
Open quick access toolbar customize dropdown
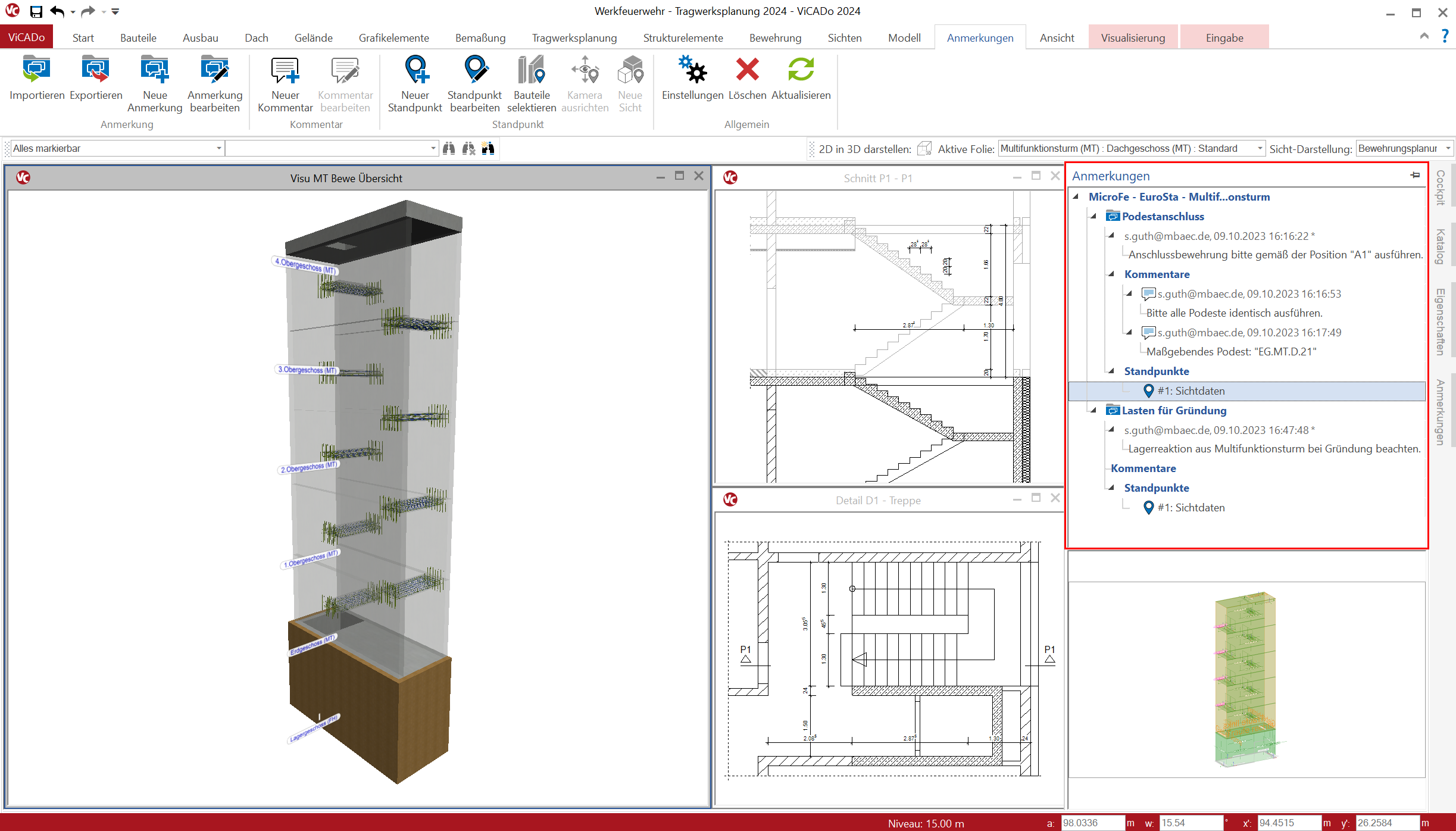pos(115,11)
